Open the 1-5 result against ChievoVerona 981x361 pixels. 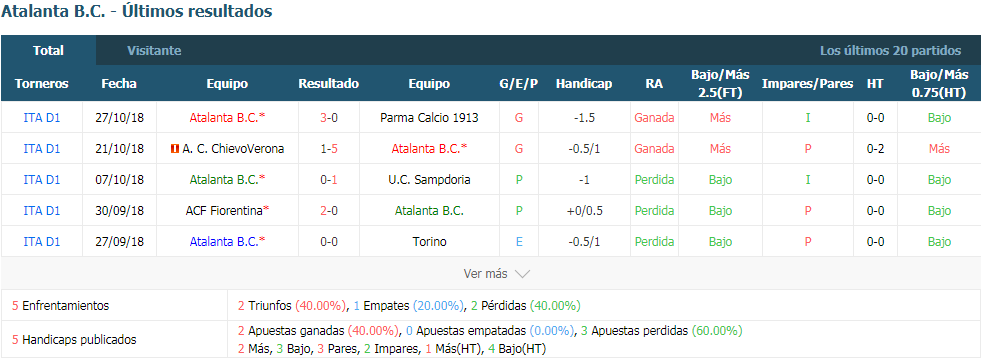pyautogui.click(x=328, y=149)
